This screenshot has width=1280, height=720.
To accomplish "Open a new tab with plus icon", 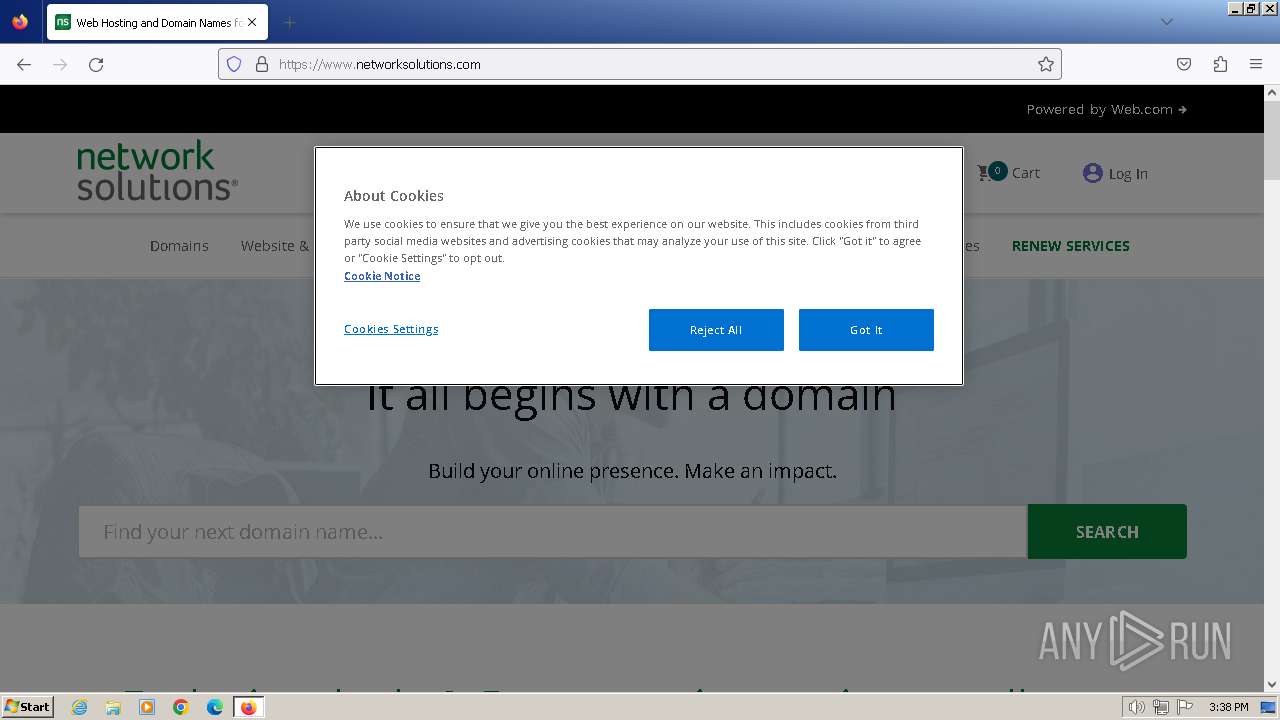I will pyautogui.click(x=289, y=22).
